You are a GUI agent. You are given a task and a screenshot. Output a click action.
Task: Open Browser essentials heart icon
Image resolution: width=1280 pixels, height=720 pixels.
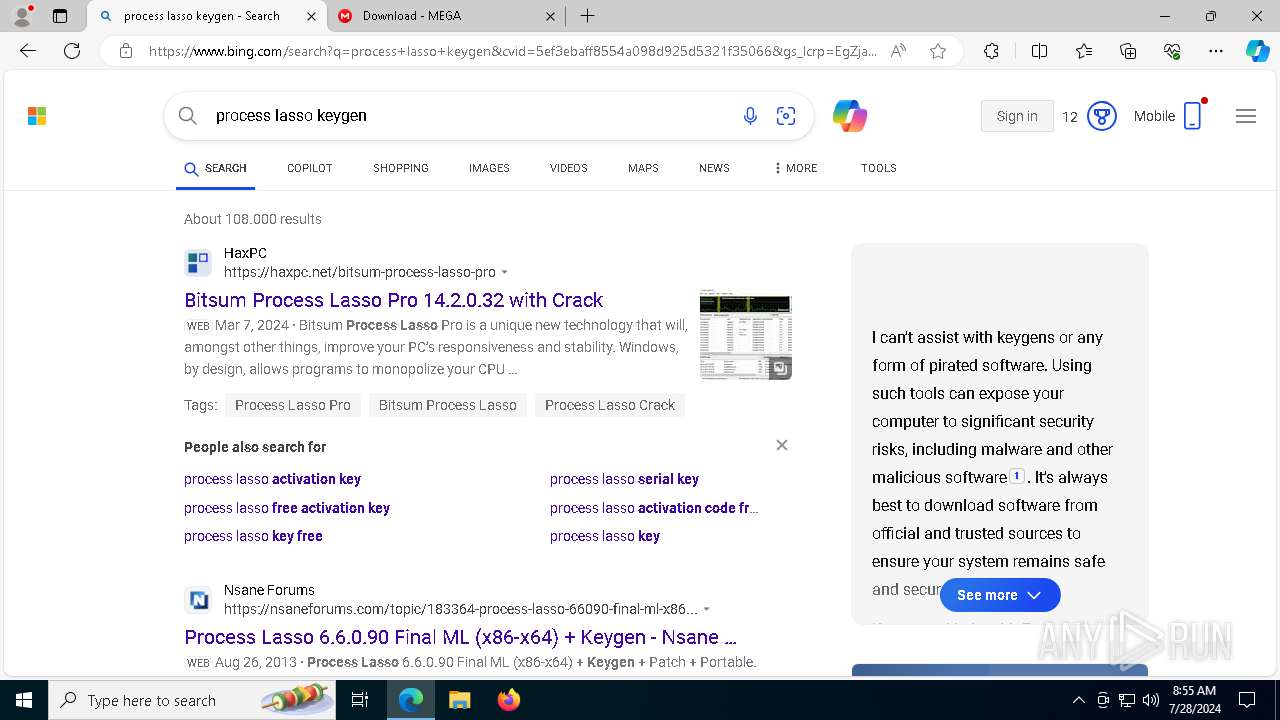[x=1172, y=51]
